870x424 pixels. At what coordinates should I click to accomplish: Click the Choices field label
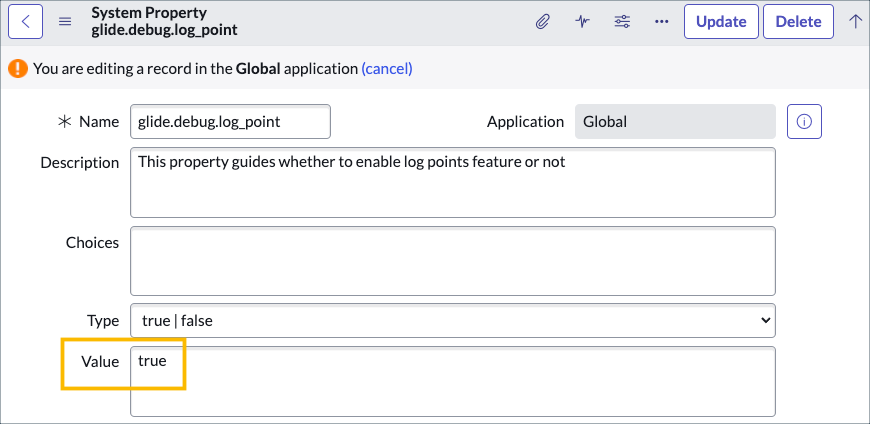click(92, 243)
